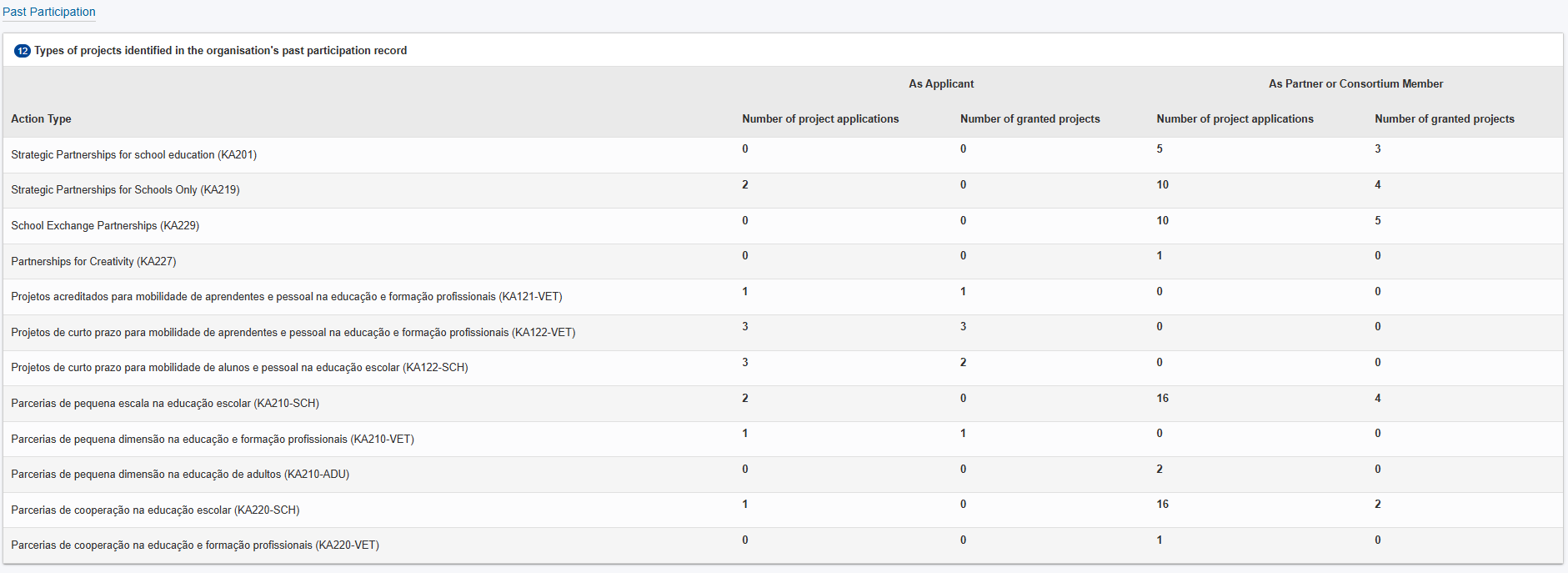
Task: Click the 'Types of projects identified' section title
Action: [x=221, y=51]
